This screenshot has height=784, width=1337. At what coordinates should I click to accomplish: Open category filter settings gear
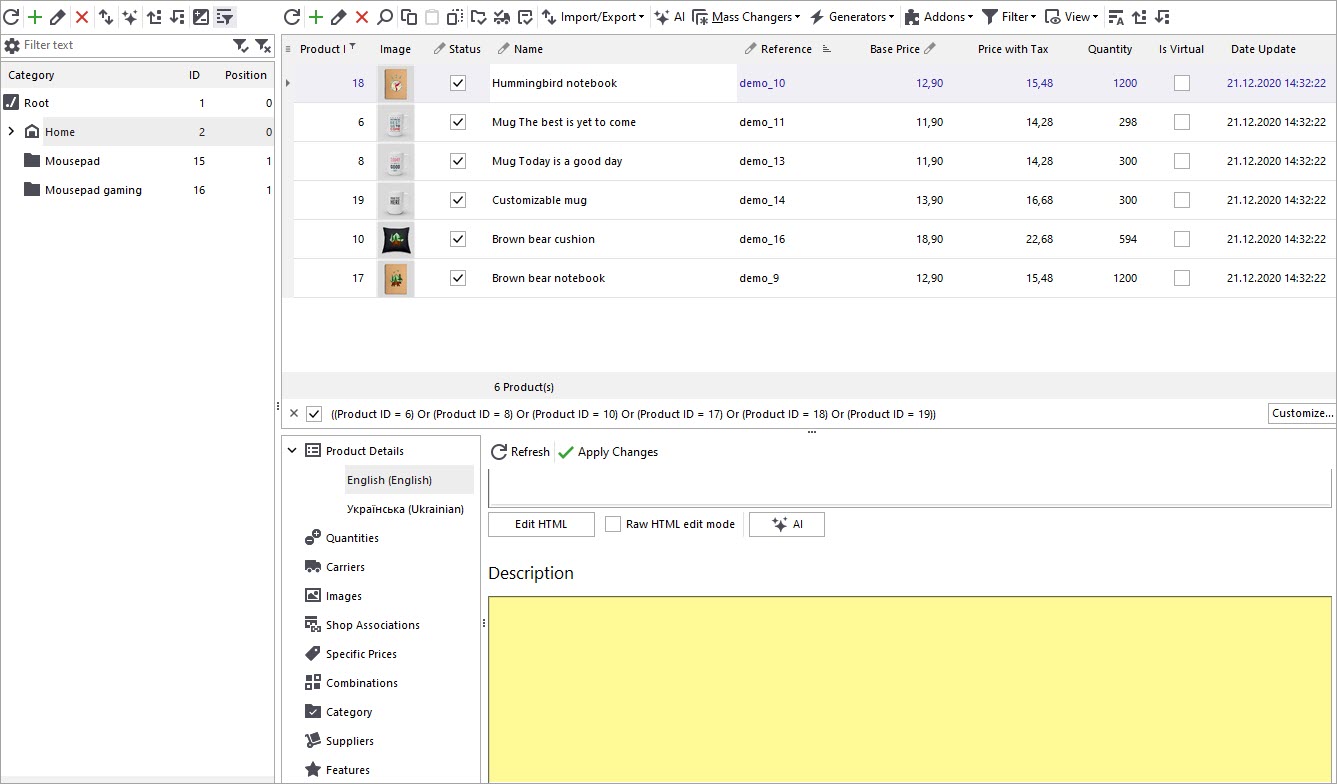click(x=12, y=45)
